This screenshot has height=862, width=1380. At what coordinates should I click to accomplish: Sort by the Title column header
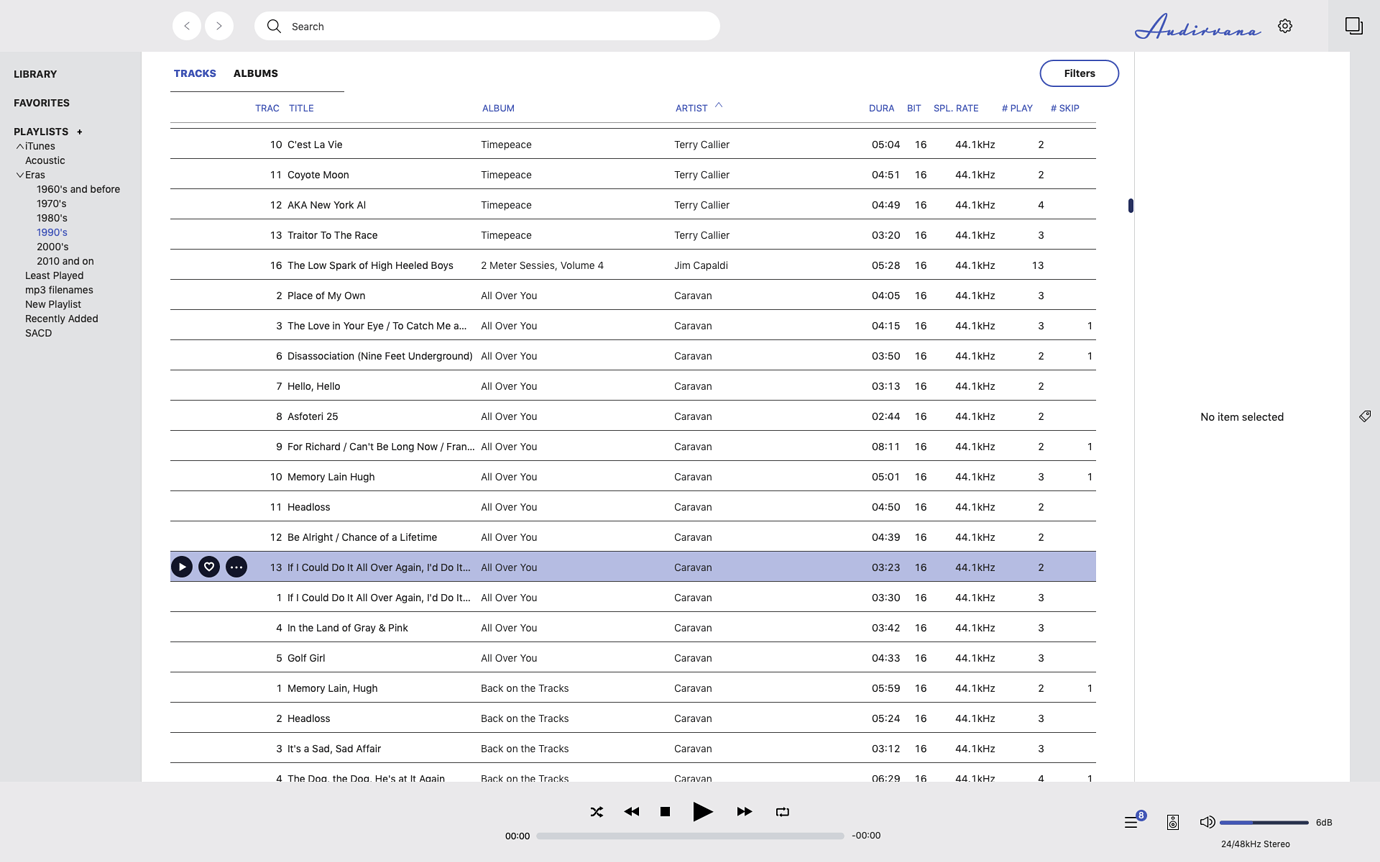301,108
